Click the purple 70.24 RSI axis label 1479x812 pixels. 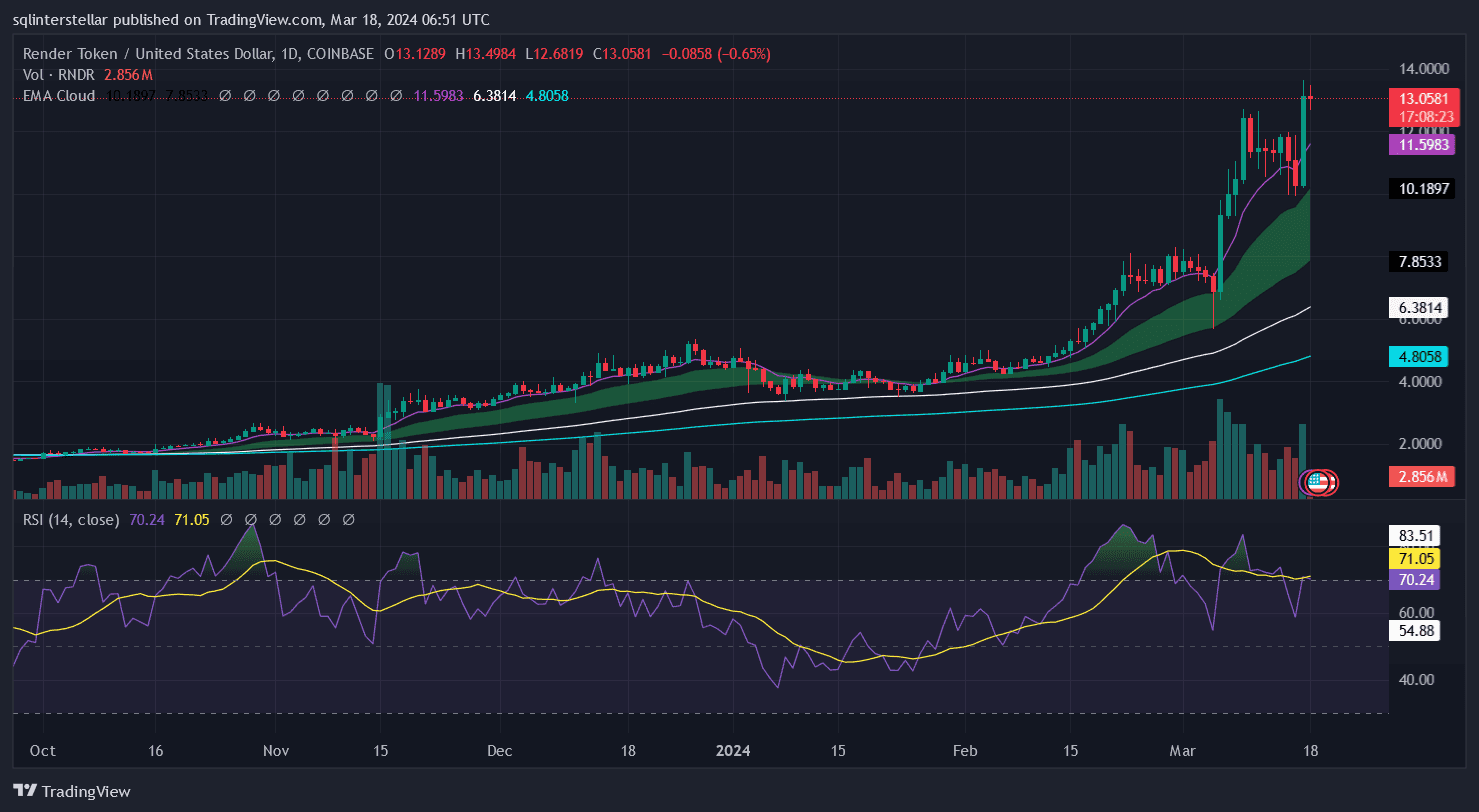[1416, 579]
